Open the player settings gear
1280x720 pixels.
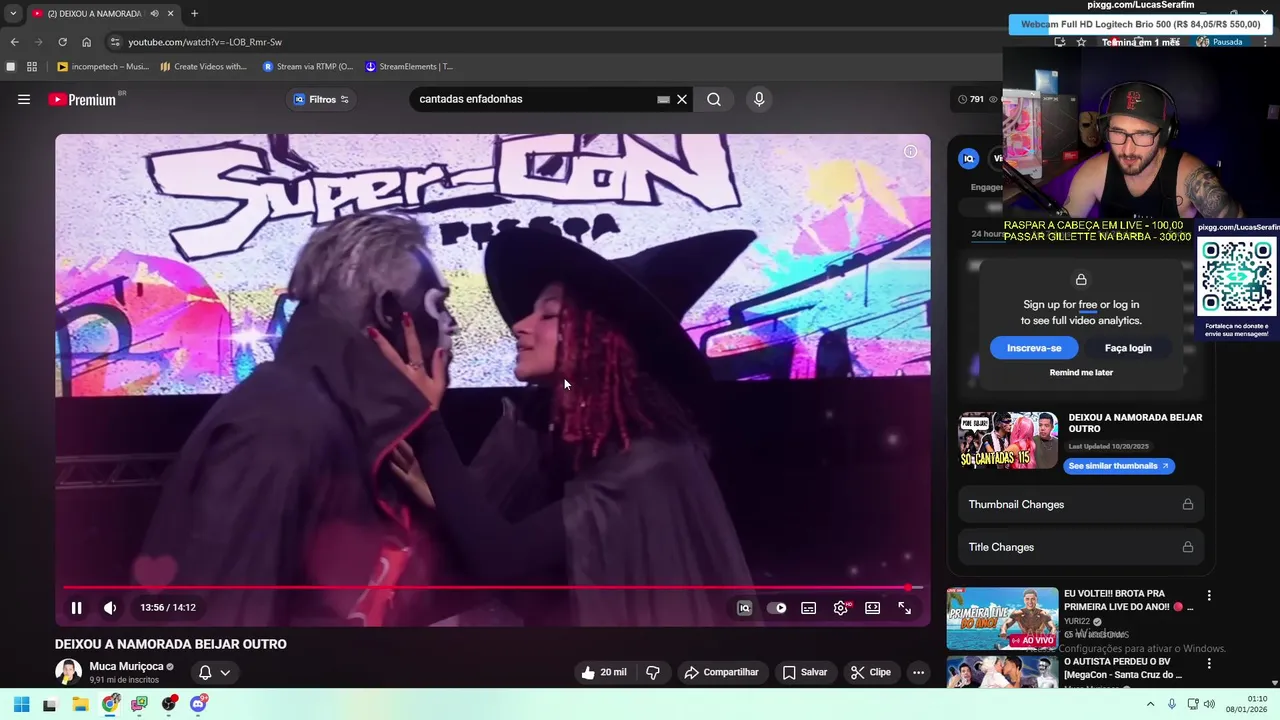pos(841,607)
